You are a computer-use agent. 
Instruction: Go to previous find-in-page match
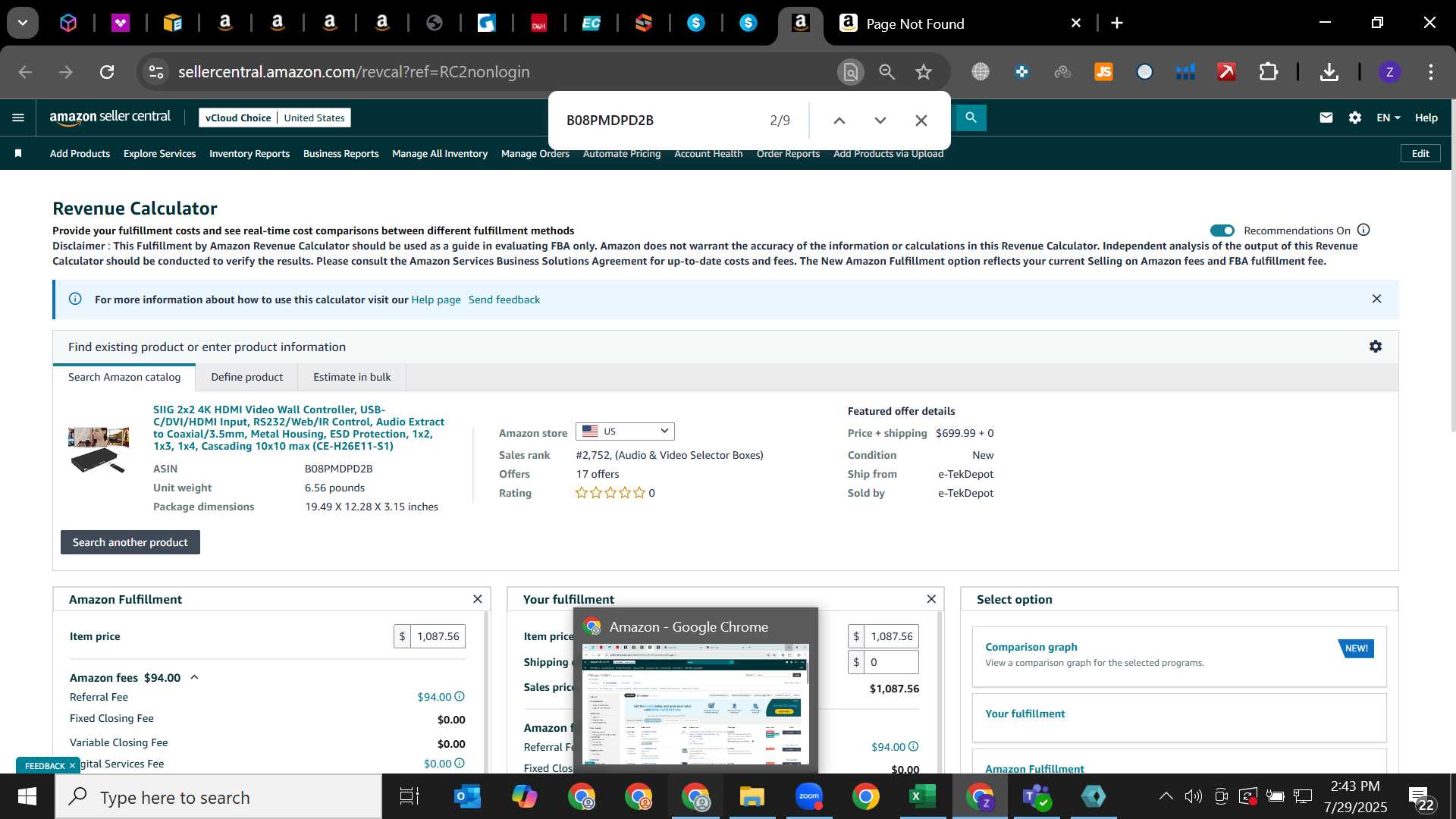(839, 121)
